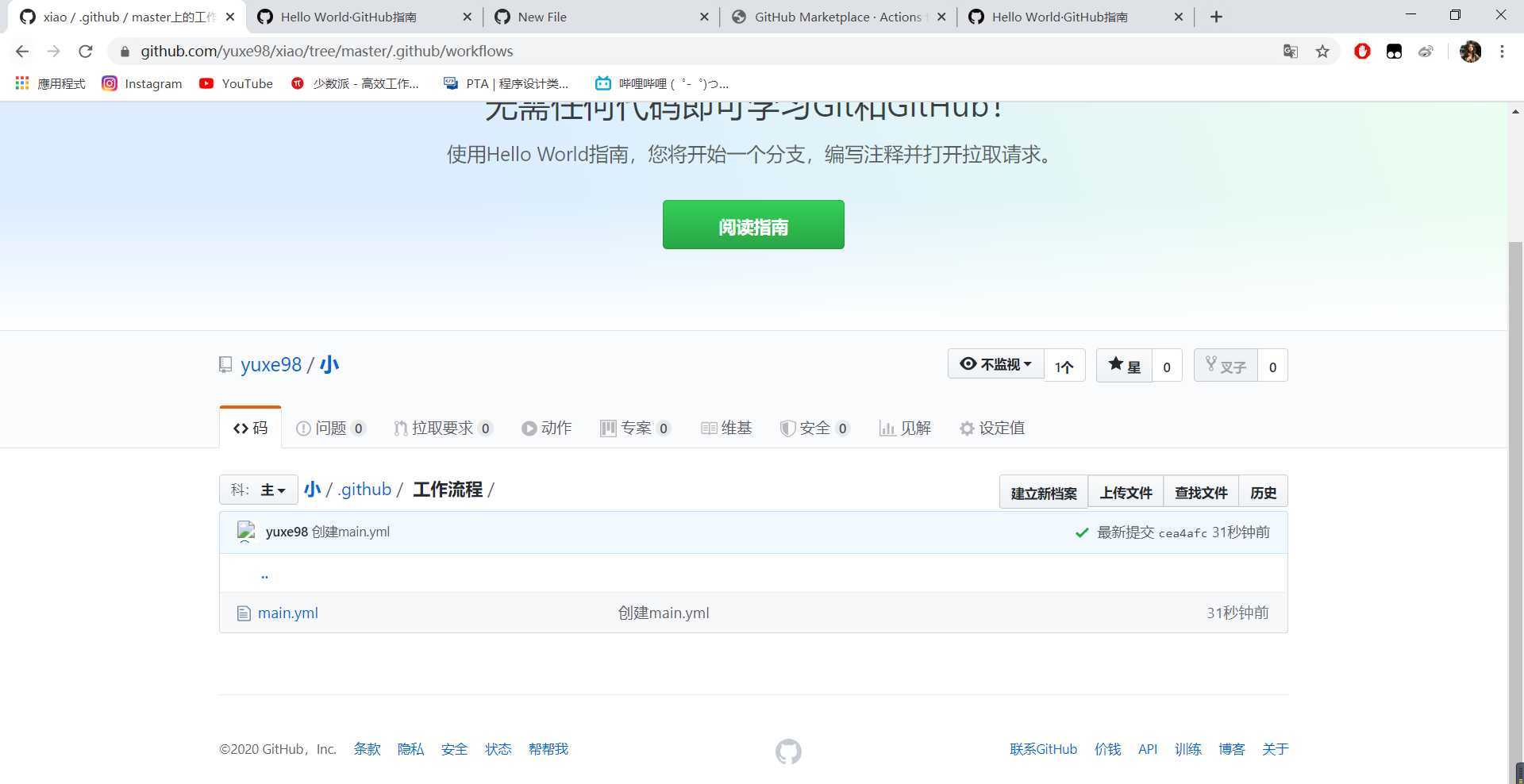Open the YouTube bookmark
This screenshot has width=1524, height=784.
coord(236,83)
